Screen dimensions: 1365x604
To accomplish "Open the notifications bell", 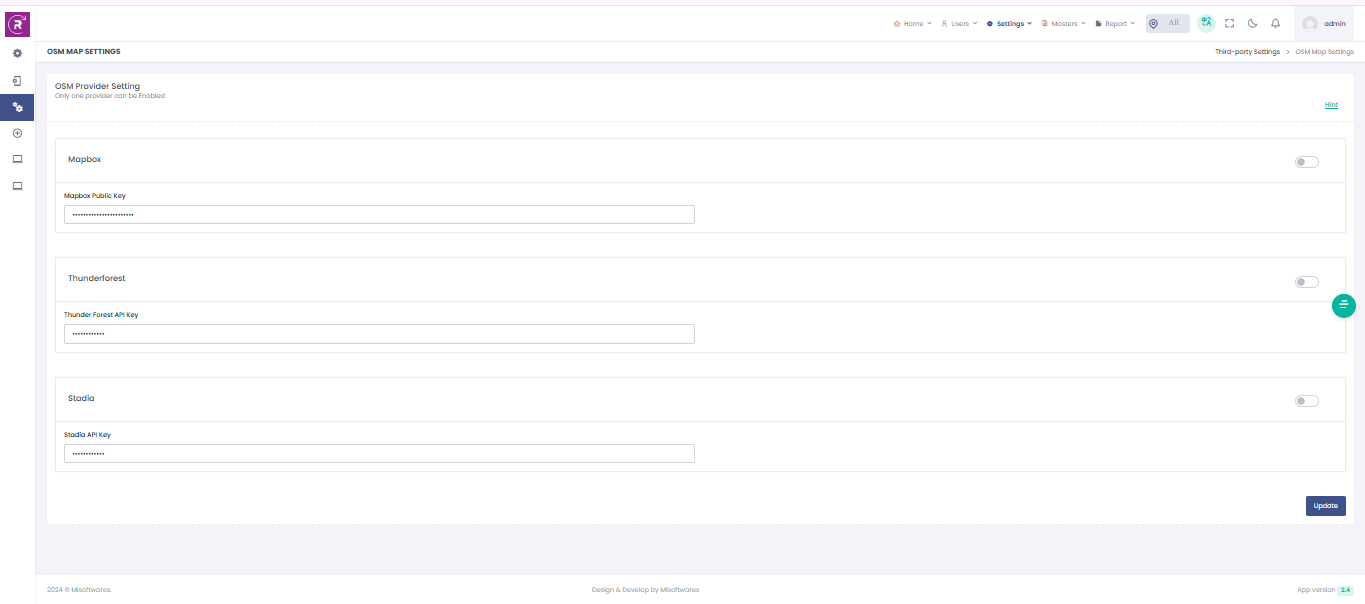I will tap(1275, 23).
